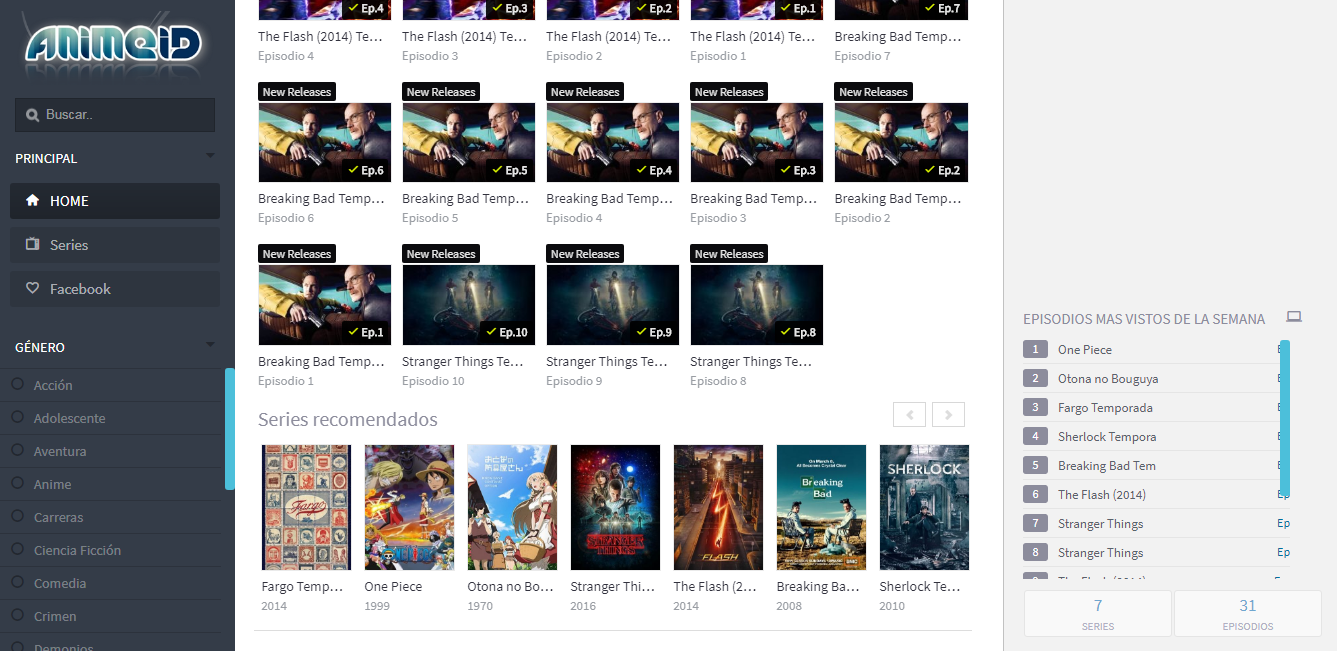Open Stranger Things ranked 7 in list
Image resolution: width=1337 pixels, height=651 pixels.
(1100, 524)
